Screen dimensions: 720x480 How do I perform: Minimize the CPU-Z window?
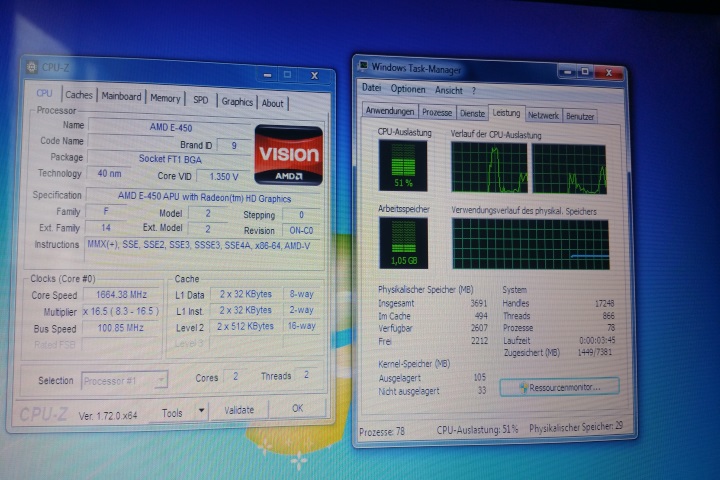(268, 74)
